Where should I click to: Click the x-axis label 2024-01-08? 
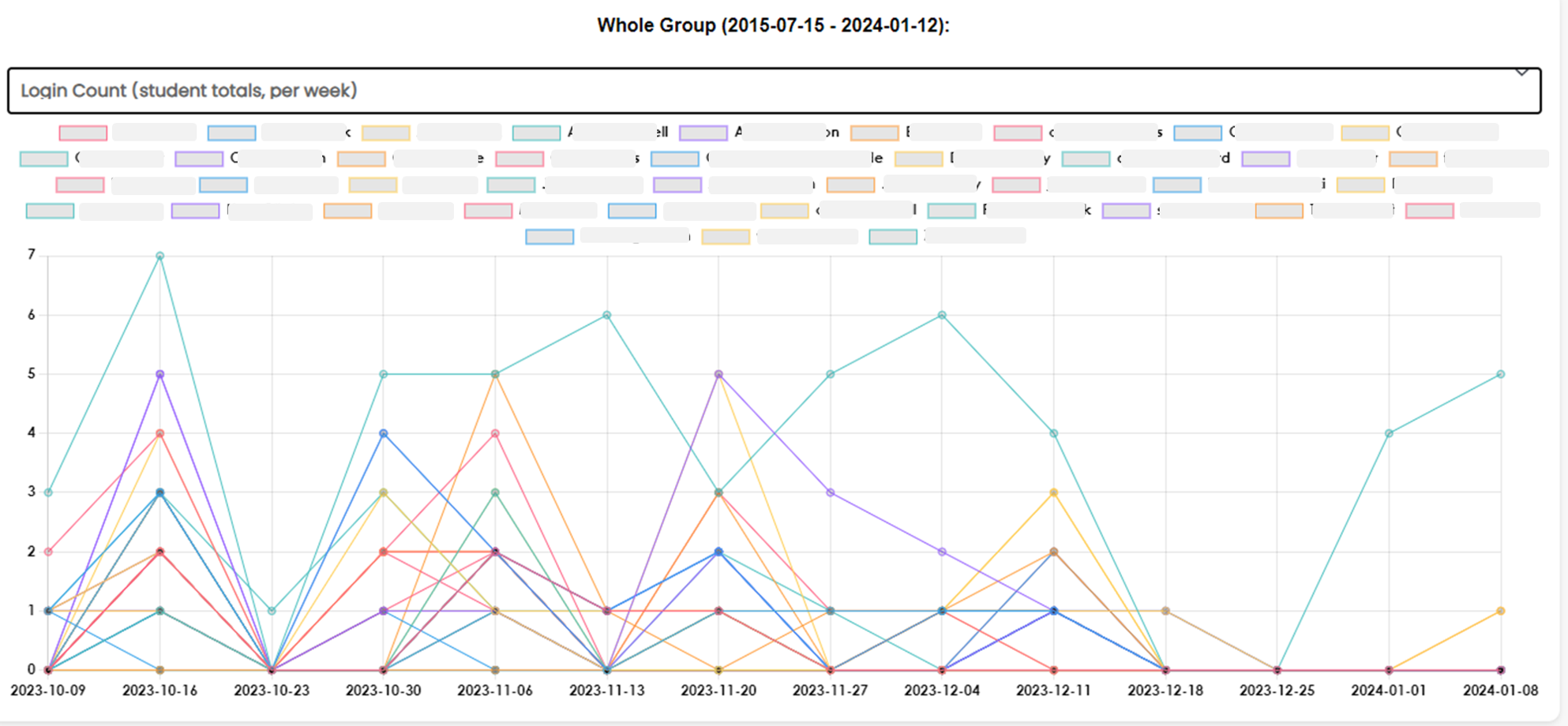(x=1501, y=690)
